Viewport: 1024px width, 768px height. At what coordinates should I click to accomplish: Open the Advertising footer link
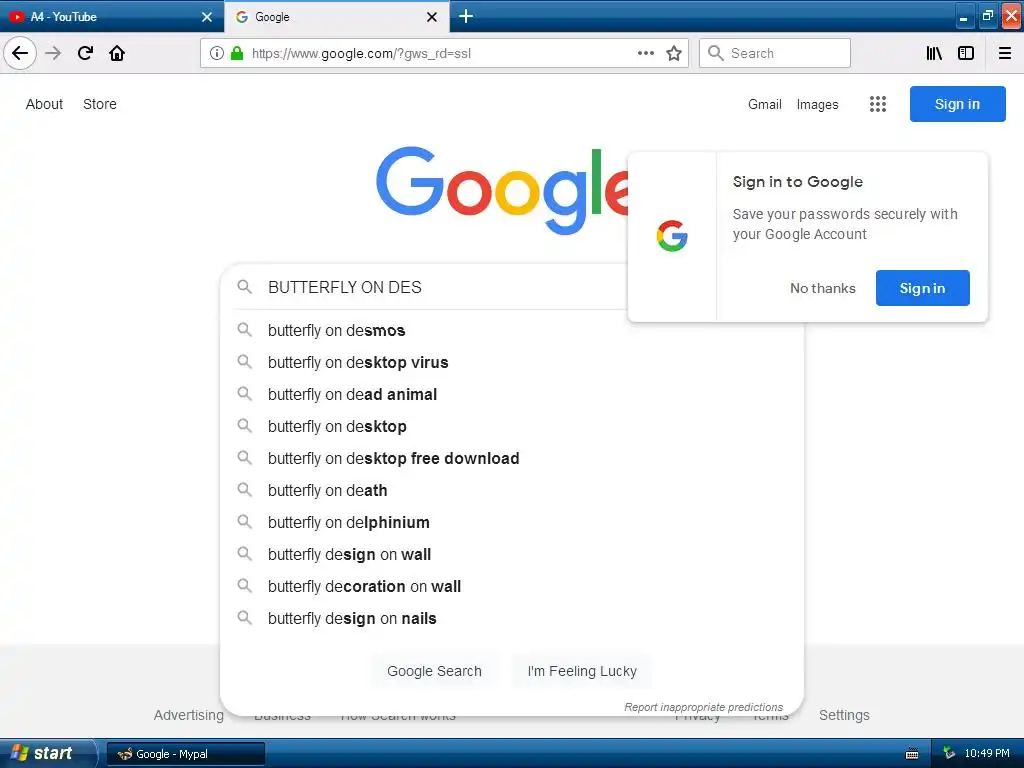[x=189, y=715]
